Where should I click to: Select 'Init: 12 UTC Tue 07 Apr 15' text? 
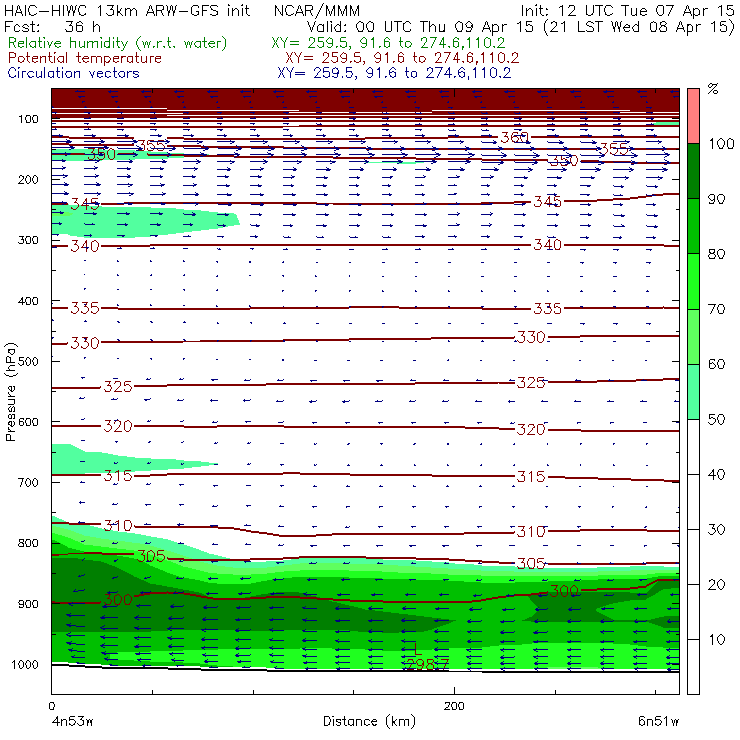point(627,10)
